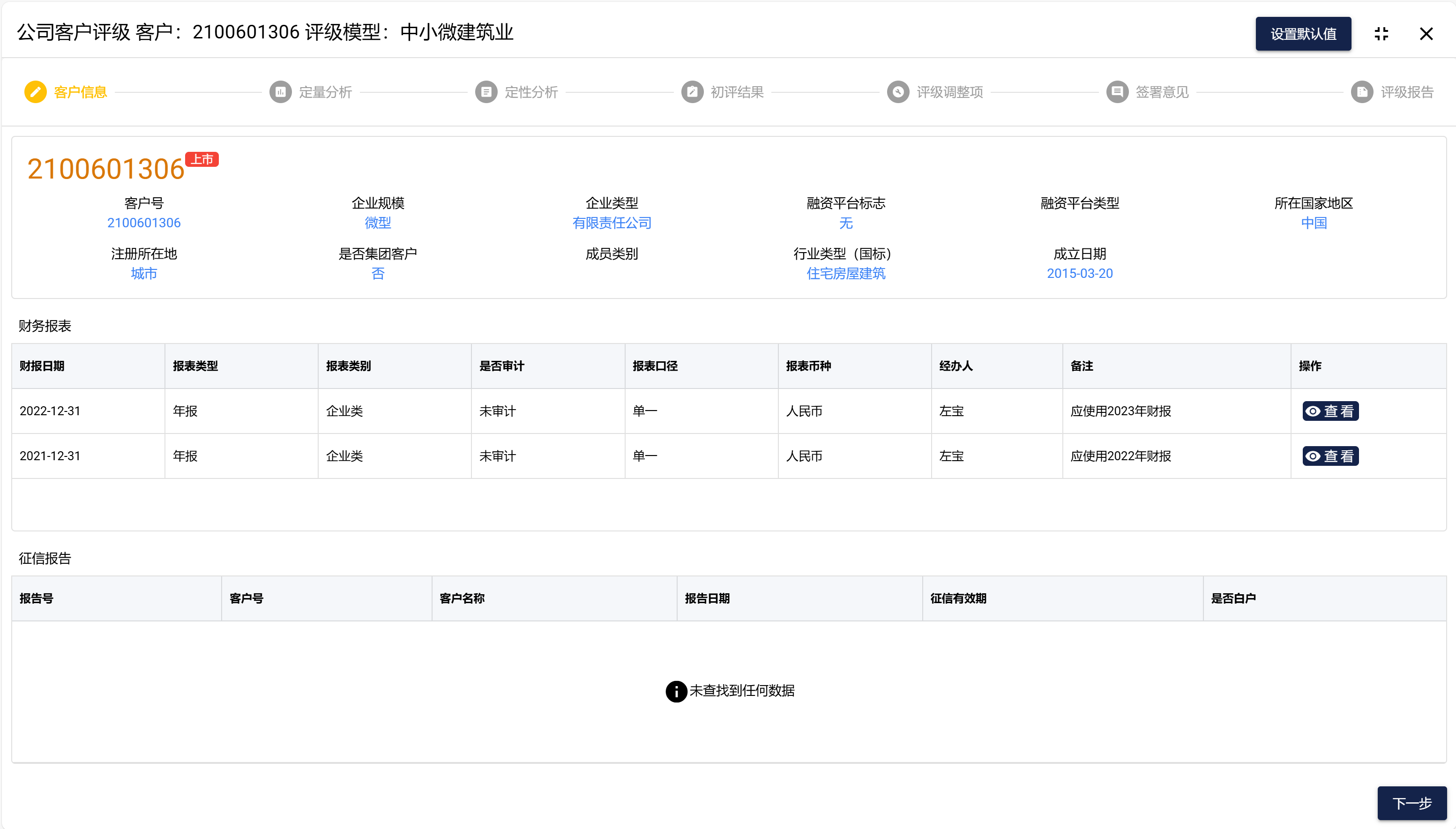Image resolution: width=1456 pixels, height=829 pixels.
Task: Switch to the 评级报告 step tab
Action: 1406,92
